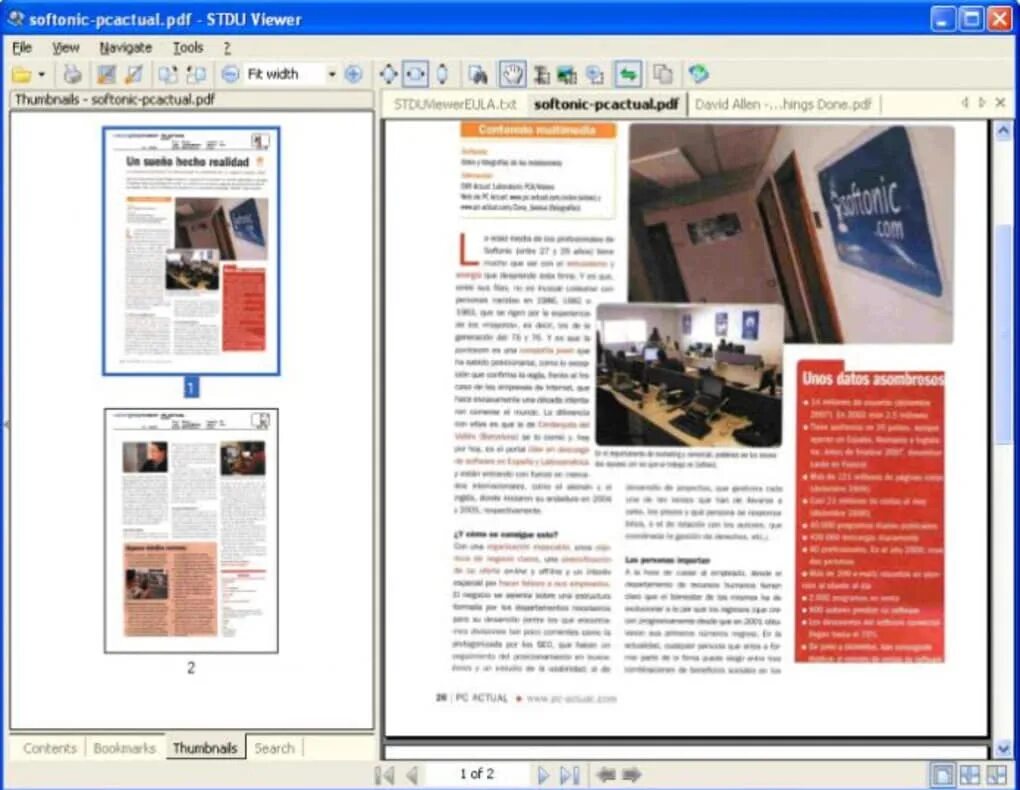The height and width of the screenshot is (790, 1020).
Task: Select the softonic-pcactual.pdf document tab
Action: 606,104
